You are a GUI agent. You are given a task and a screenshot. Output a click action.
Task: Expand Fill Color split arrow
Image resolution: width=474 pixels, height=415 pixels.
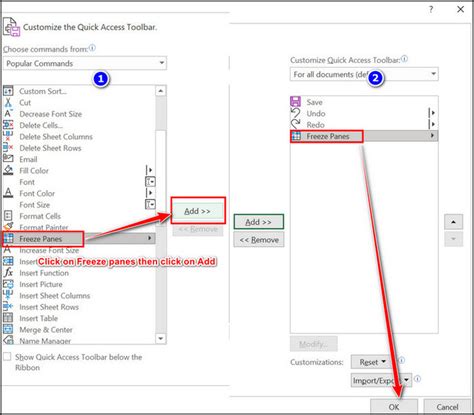149,170
